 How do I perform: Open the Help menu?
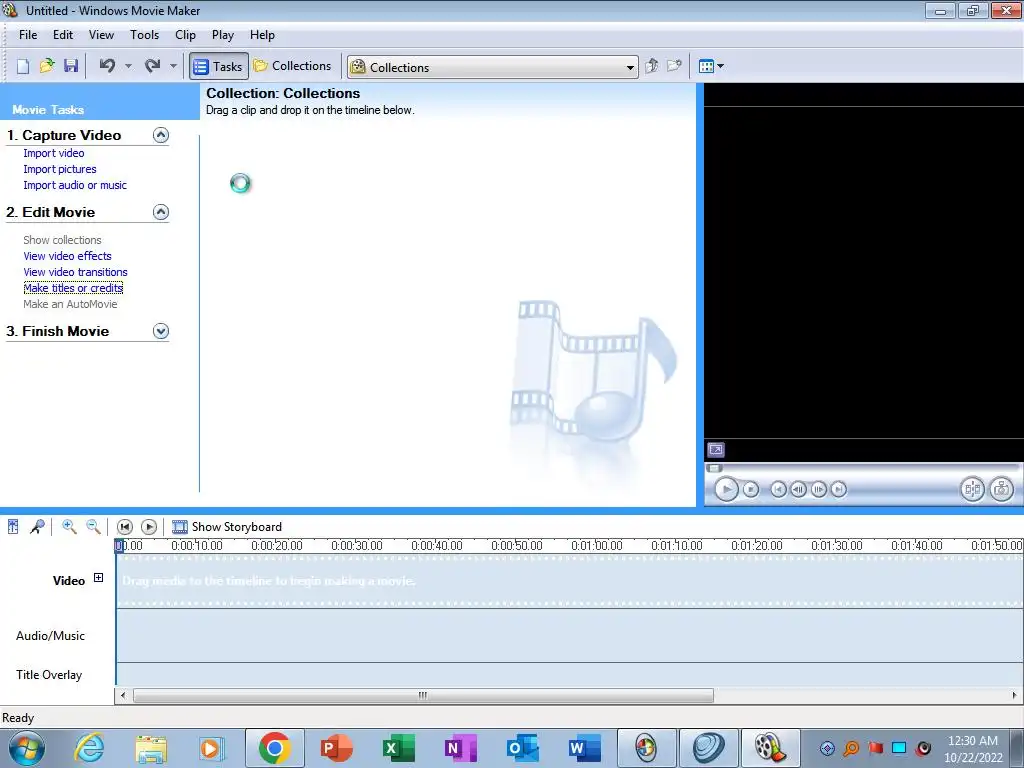pos(263,35)
